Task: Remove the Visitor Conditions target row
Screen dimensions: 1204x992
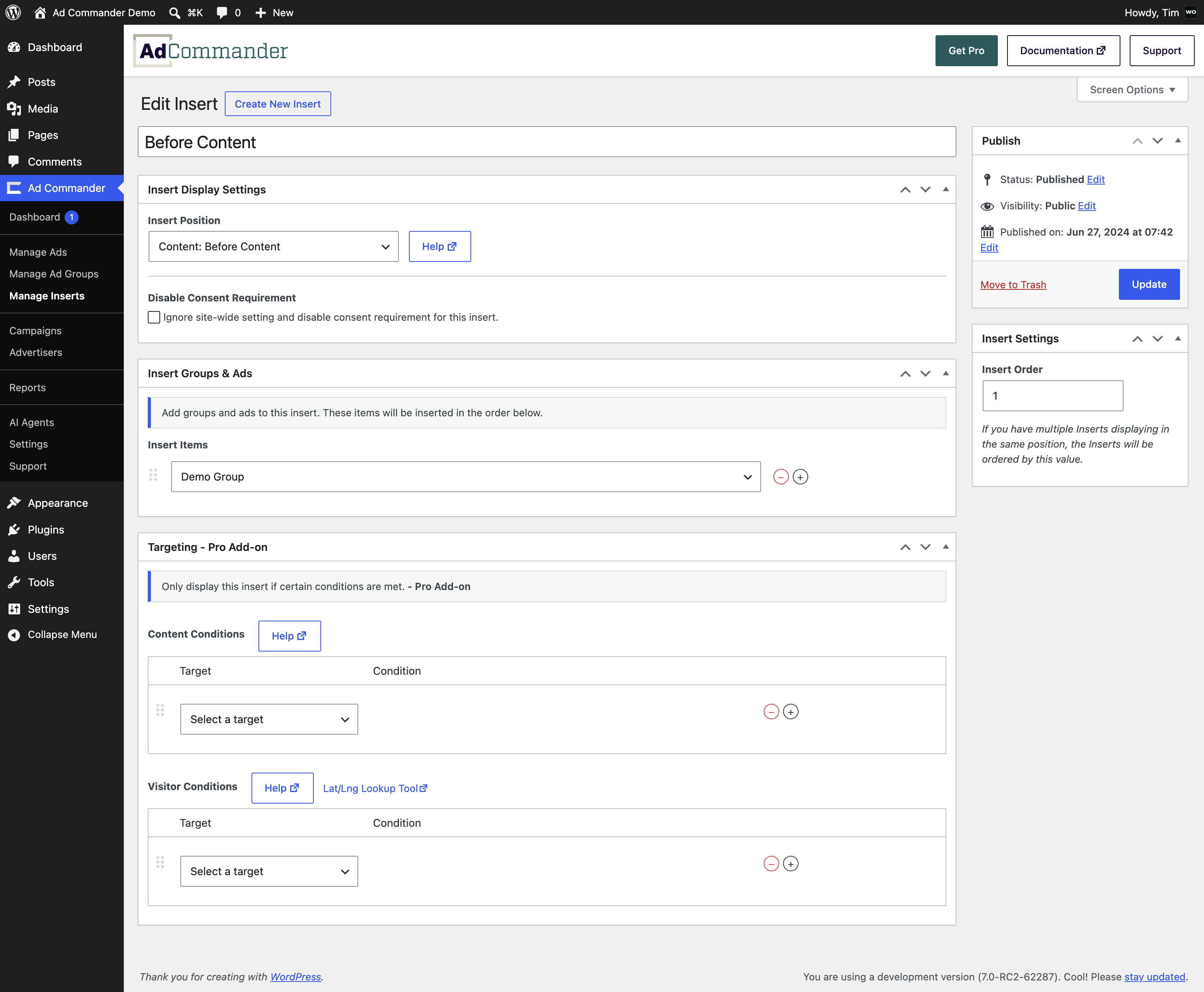Action: (771, 864)
